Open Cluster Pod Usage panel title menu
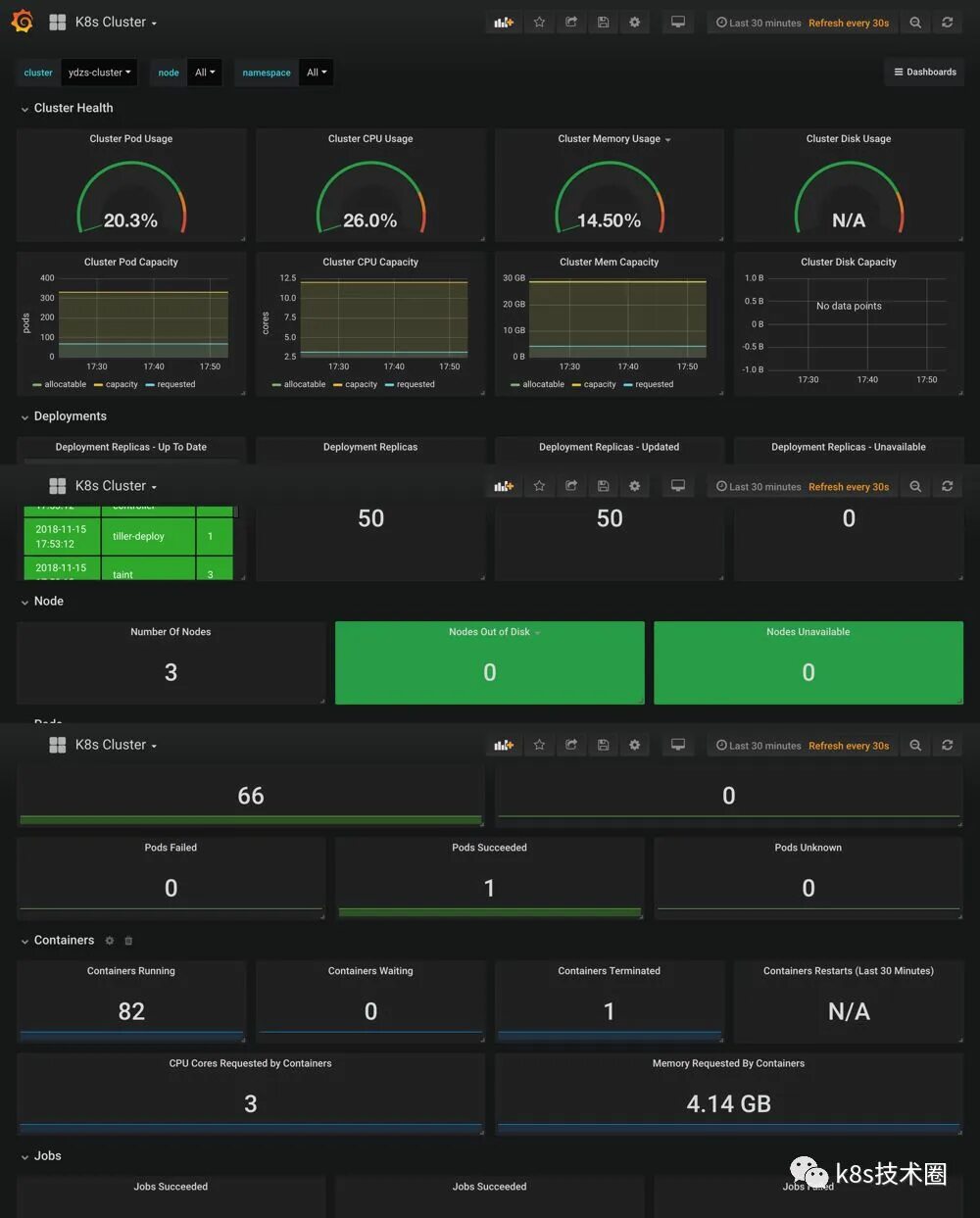 click(131, 139)
